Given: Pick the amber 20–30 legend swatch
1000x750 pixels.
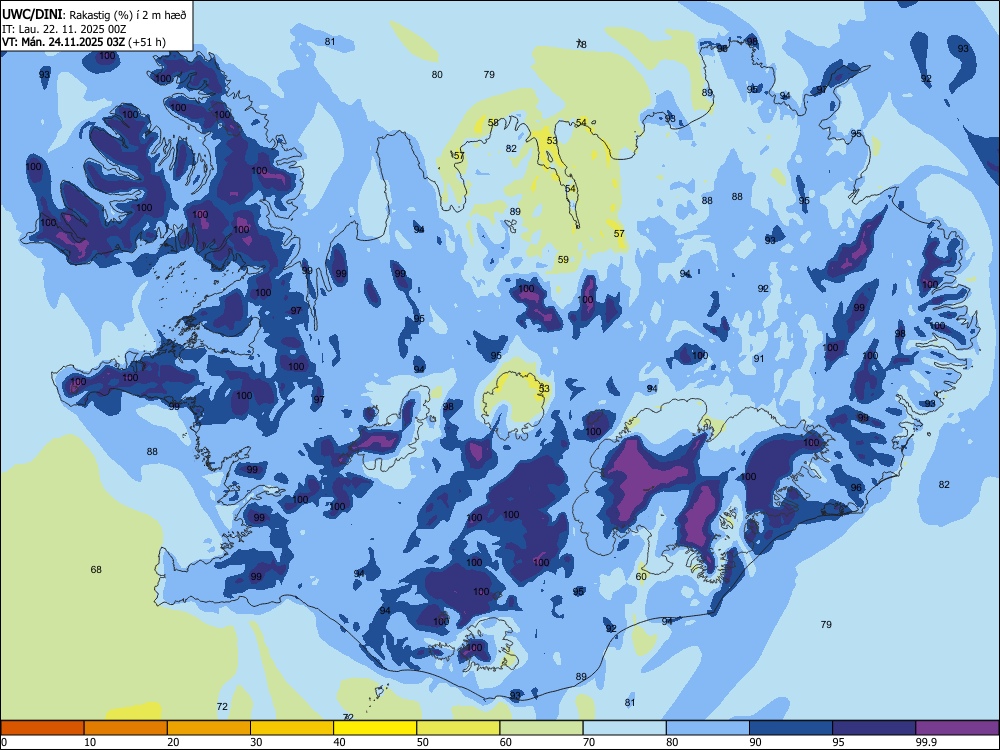Looking at the screenshot, I should pos(209,728).
